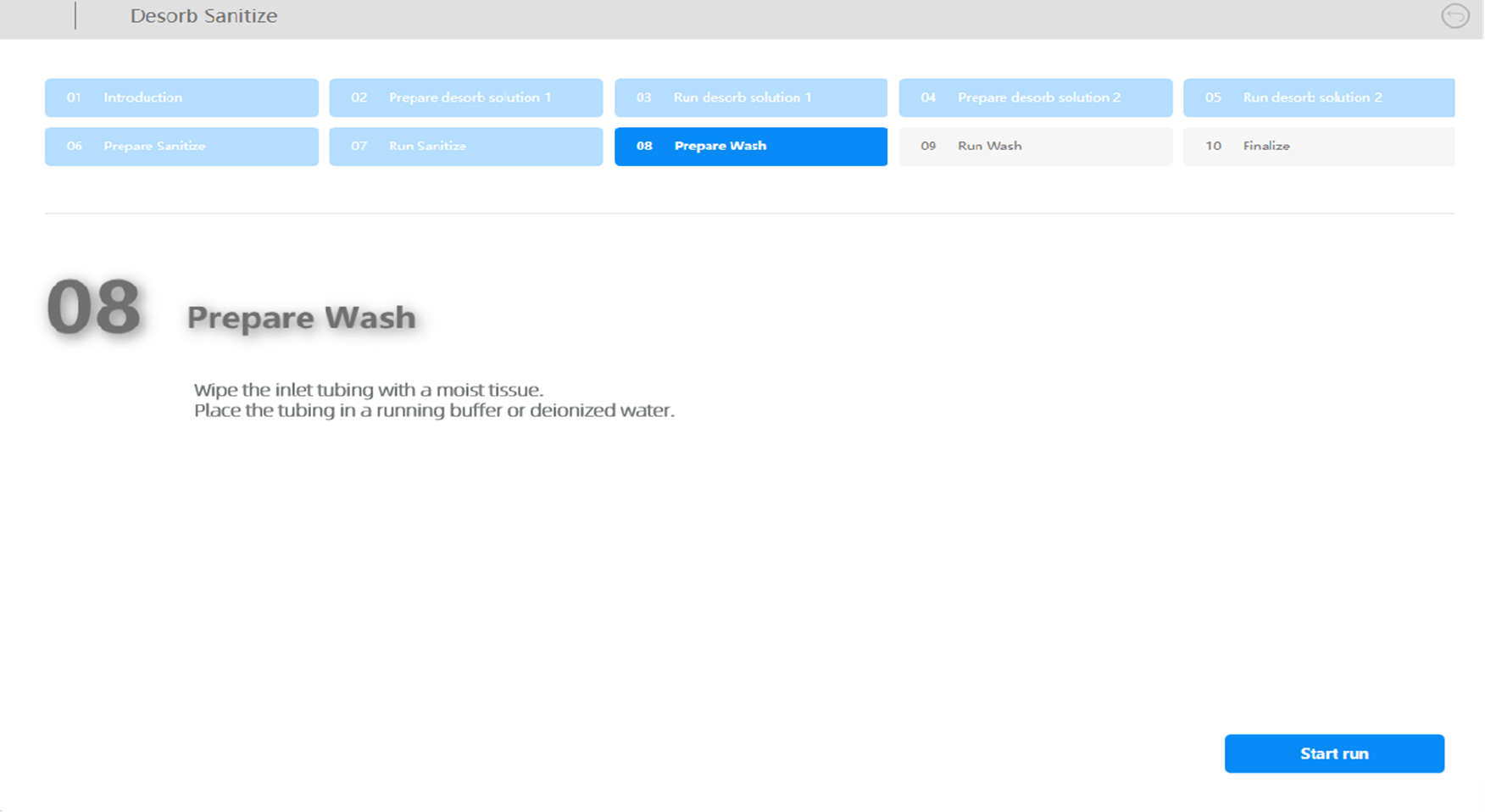Click the Prepare Wash heading
This screenshot has width=1485, height=812.
coord(301,318)
